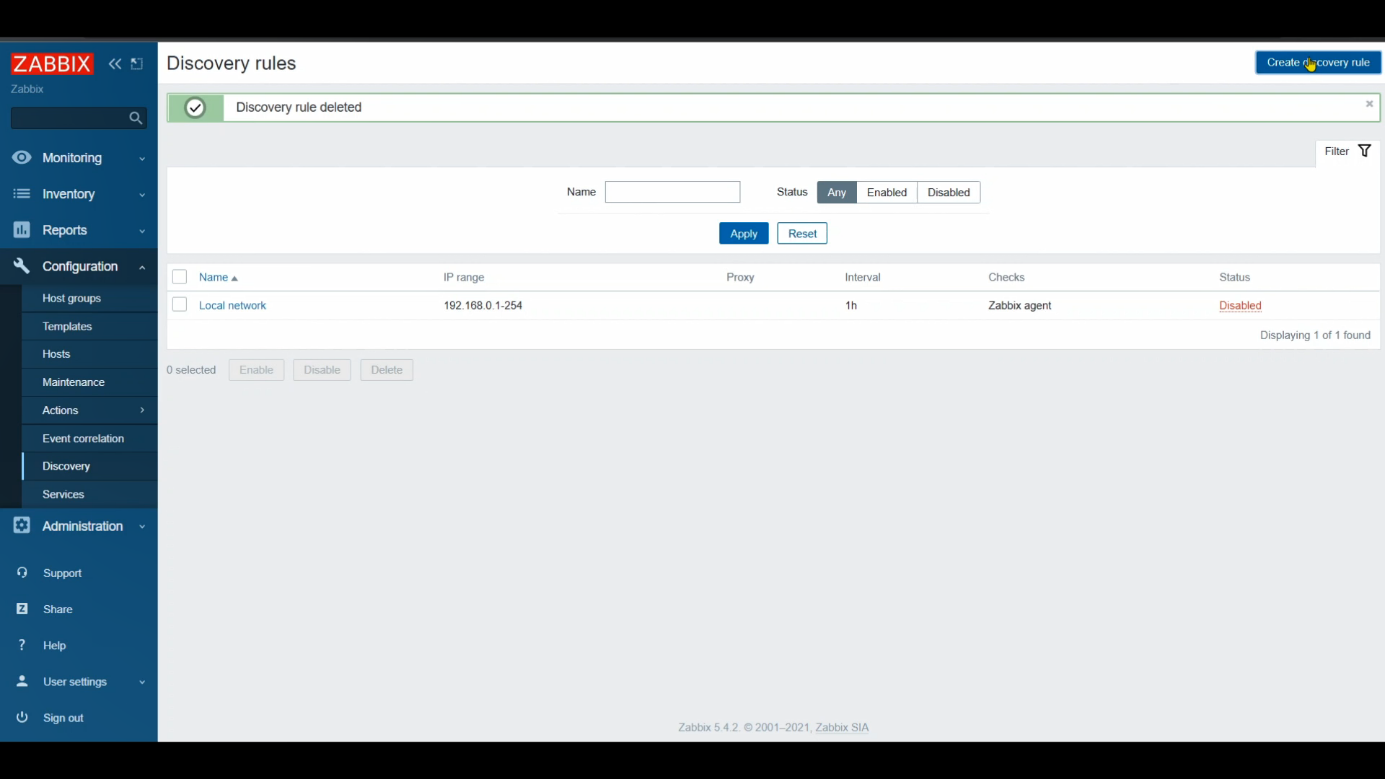Click the Displaying 1 of 1 found text
Image resolution: width=1385 pixels, height=779 pixels.
tap(1315, 335)
